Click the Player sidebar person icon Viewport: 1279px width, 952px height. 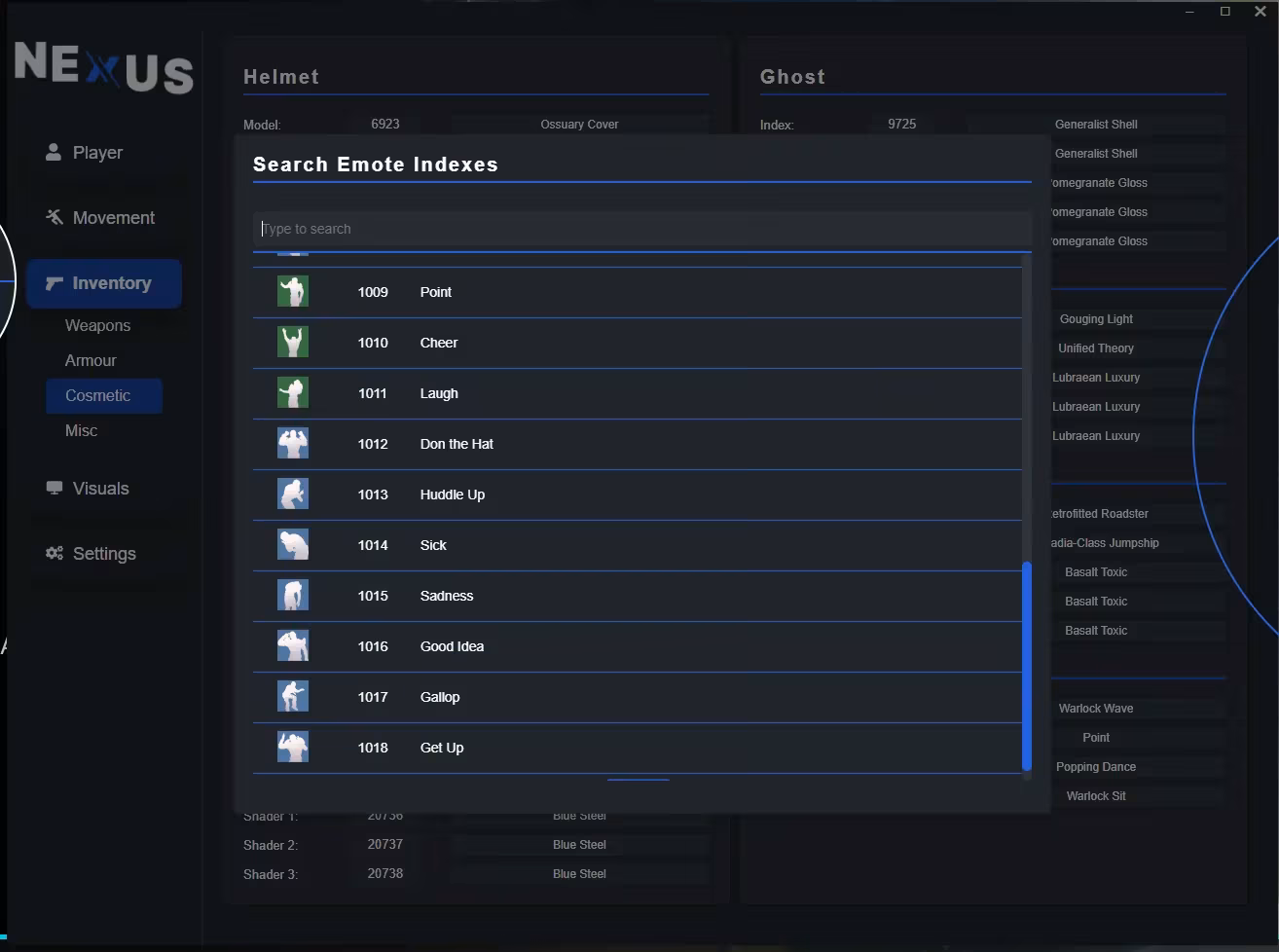coord(54,152)
